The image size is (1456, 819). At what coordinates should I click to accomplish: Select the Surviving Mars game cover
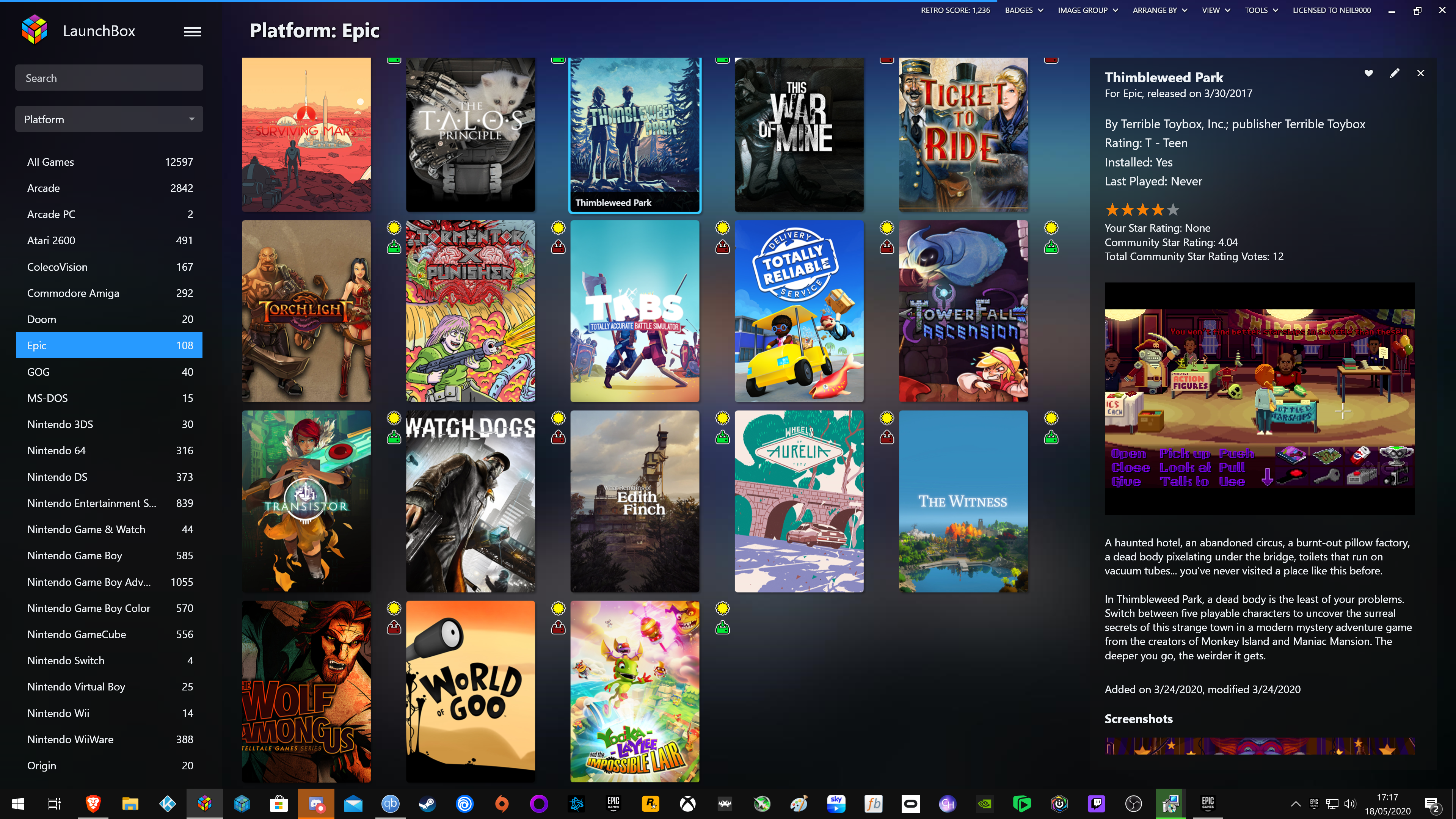(306, 135)
